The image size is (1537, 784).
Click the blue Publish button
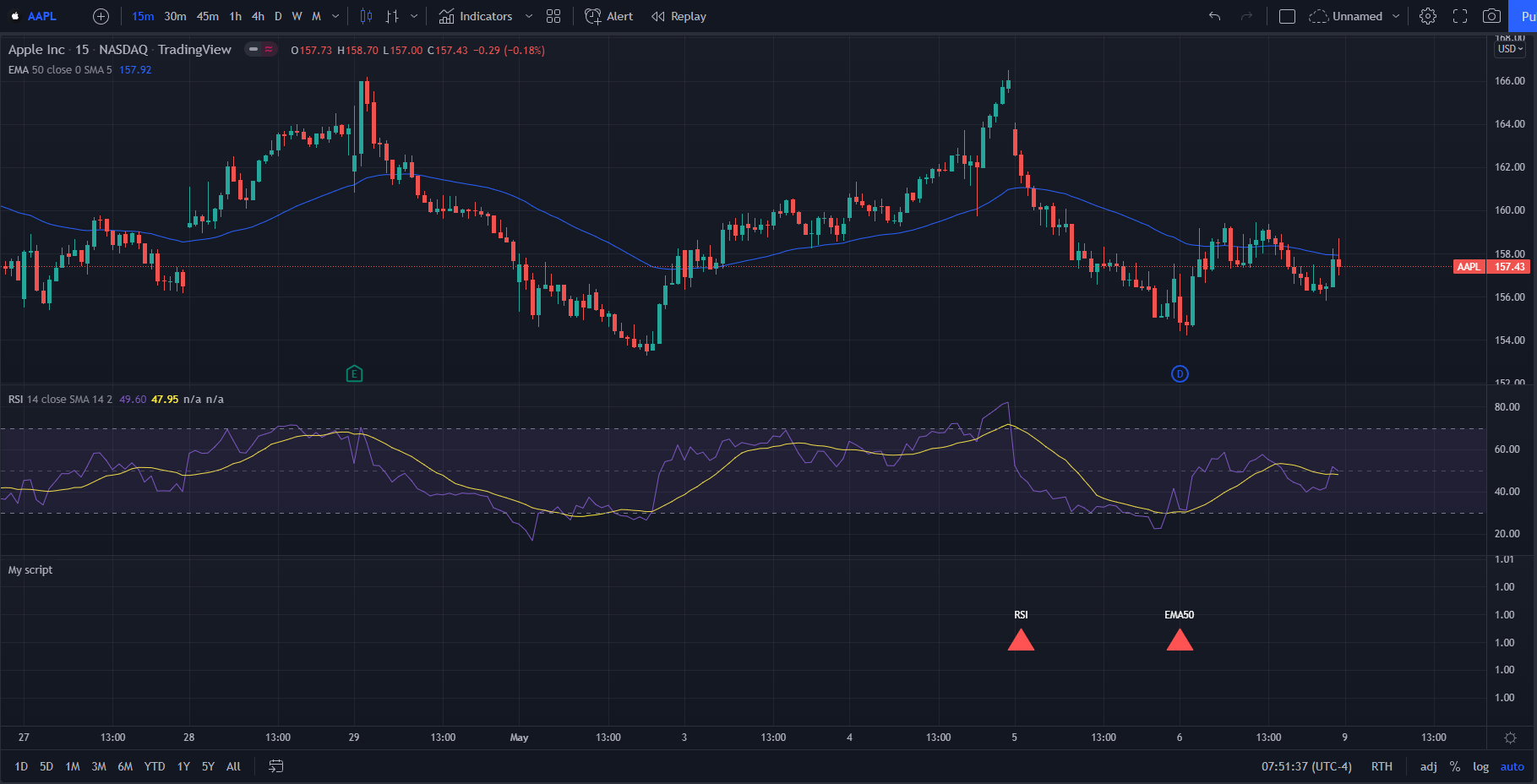point(1523,16)
